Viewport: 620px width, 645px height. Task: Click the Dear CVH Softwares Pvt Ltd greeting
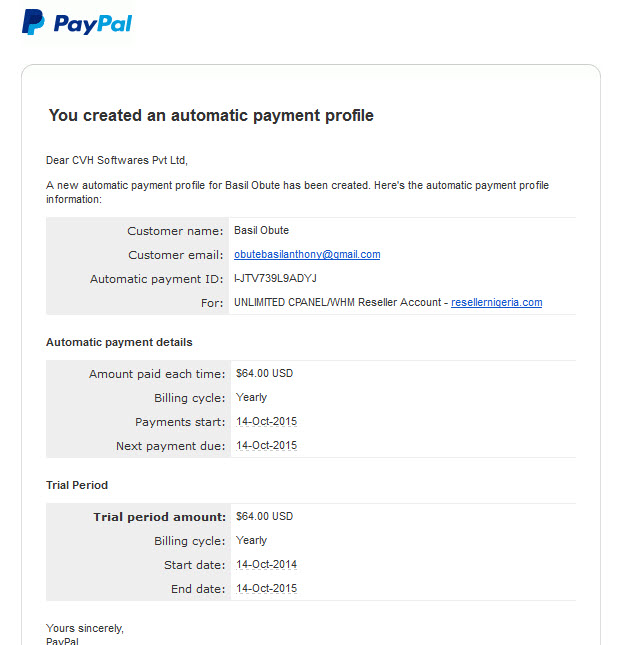tap(116, 160)
